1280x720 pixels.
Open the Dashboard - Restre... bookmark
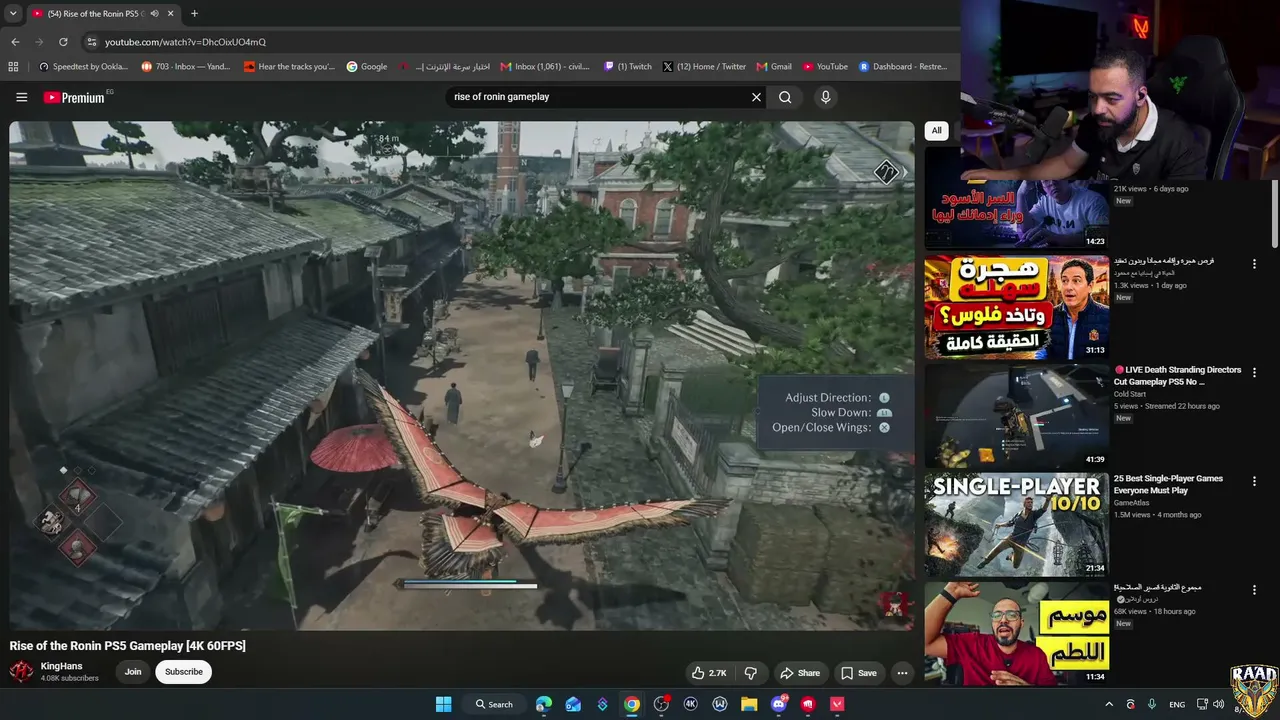coord(902,67)
